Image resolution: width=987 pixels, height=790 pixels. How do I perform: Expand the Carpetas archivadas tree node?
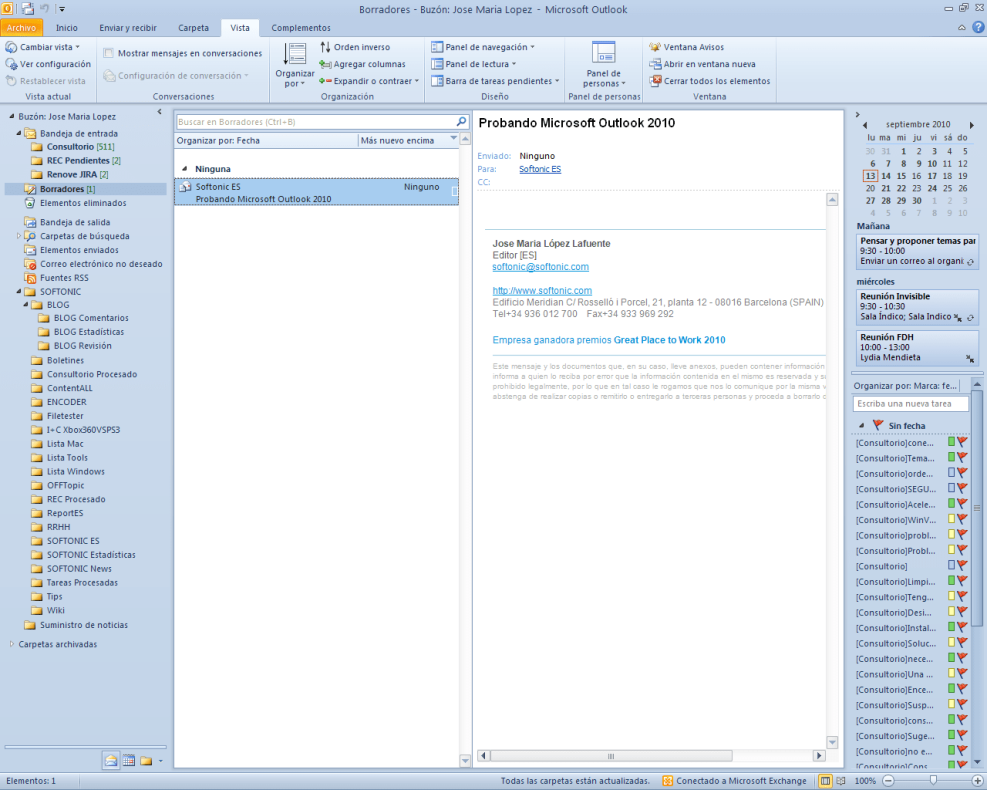click(x=11, y=644)
